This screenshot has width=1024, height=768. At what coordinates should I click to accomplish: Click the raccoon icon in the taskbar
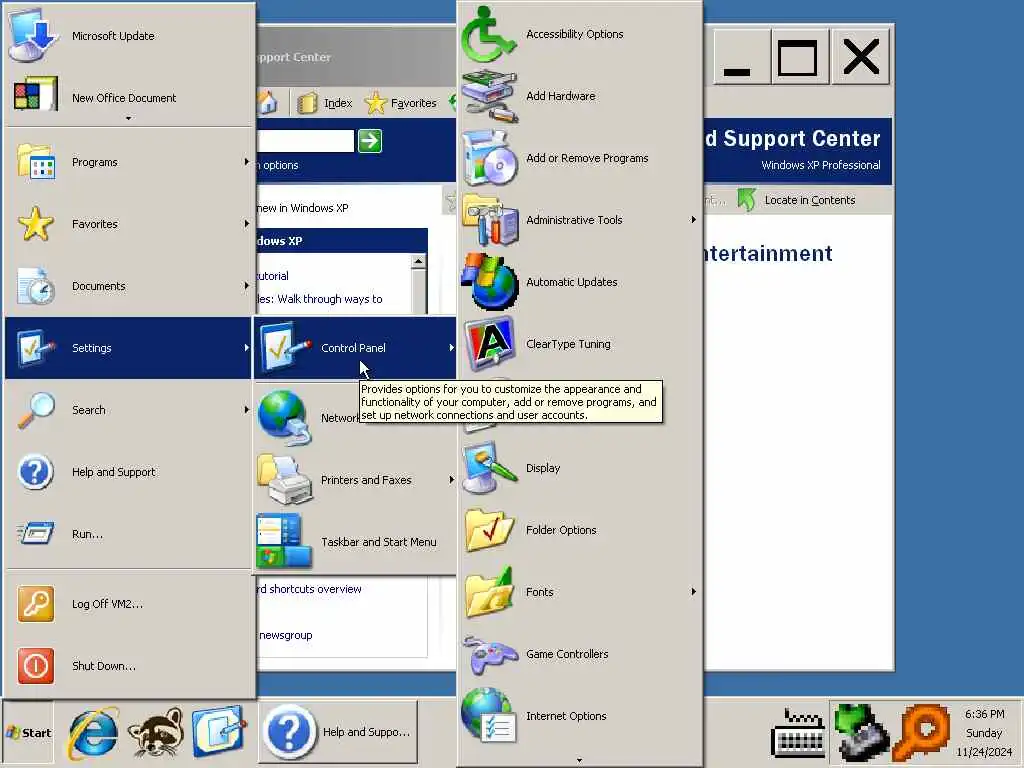155,732
